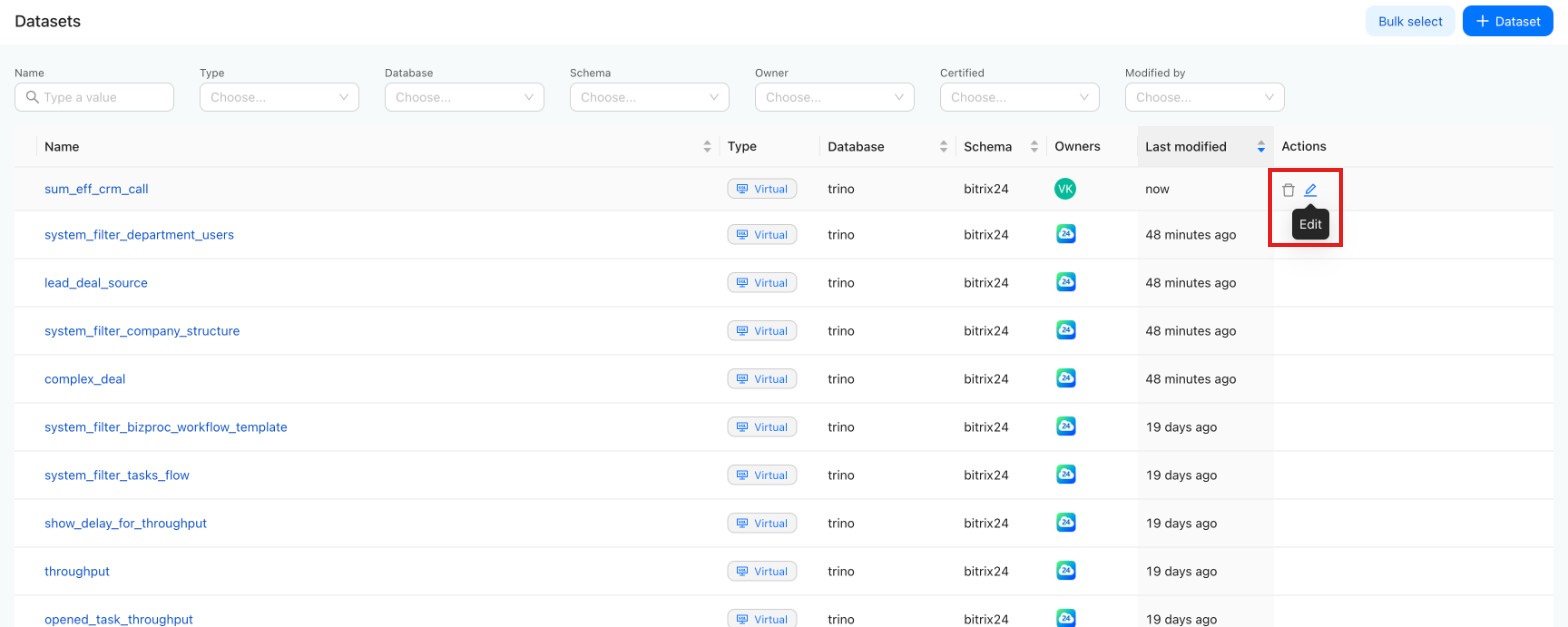Open system_filter_company_structure dataset

(x=142, y=331)
